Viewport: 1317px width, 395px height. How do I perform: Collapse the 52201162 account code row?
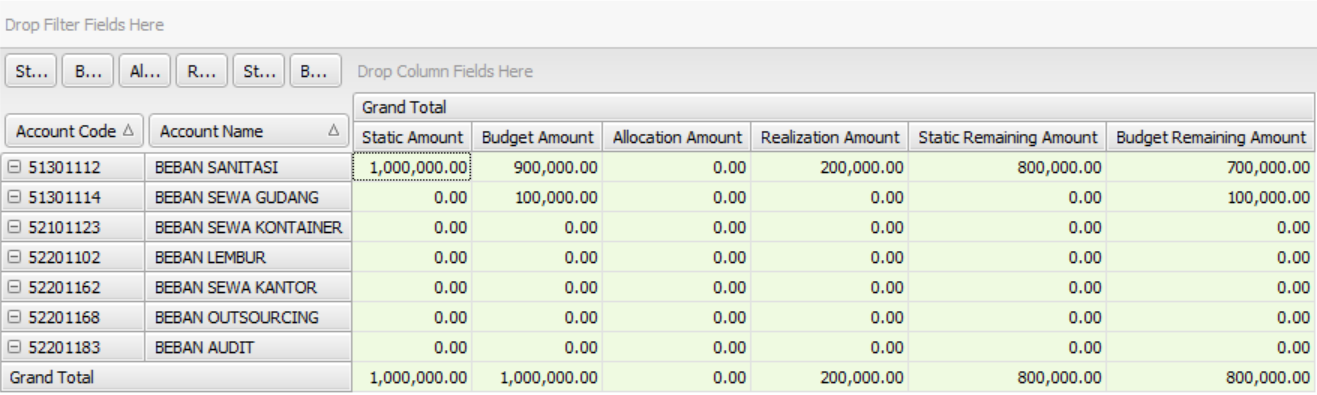click(x=13, y=287)
